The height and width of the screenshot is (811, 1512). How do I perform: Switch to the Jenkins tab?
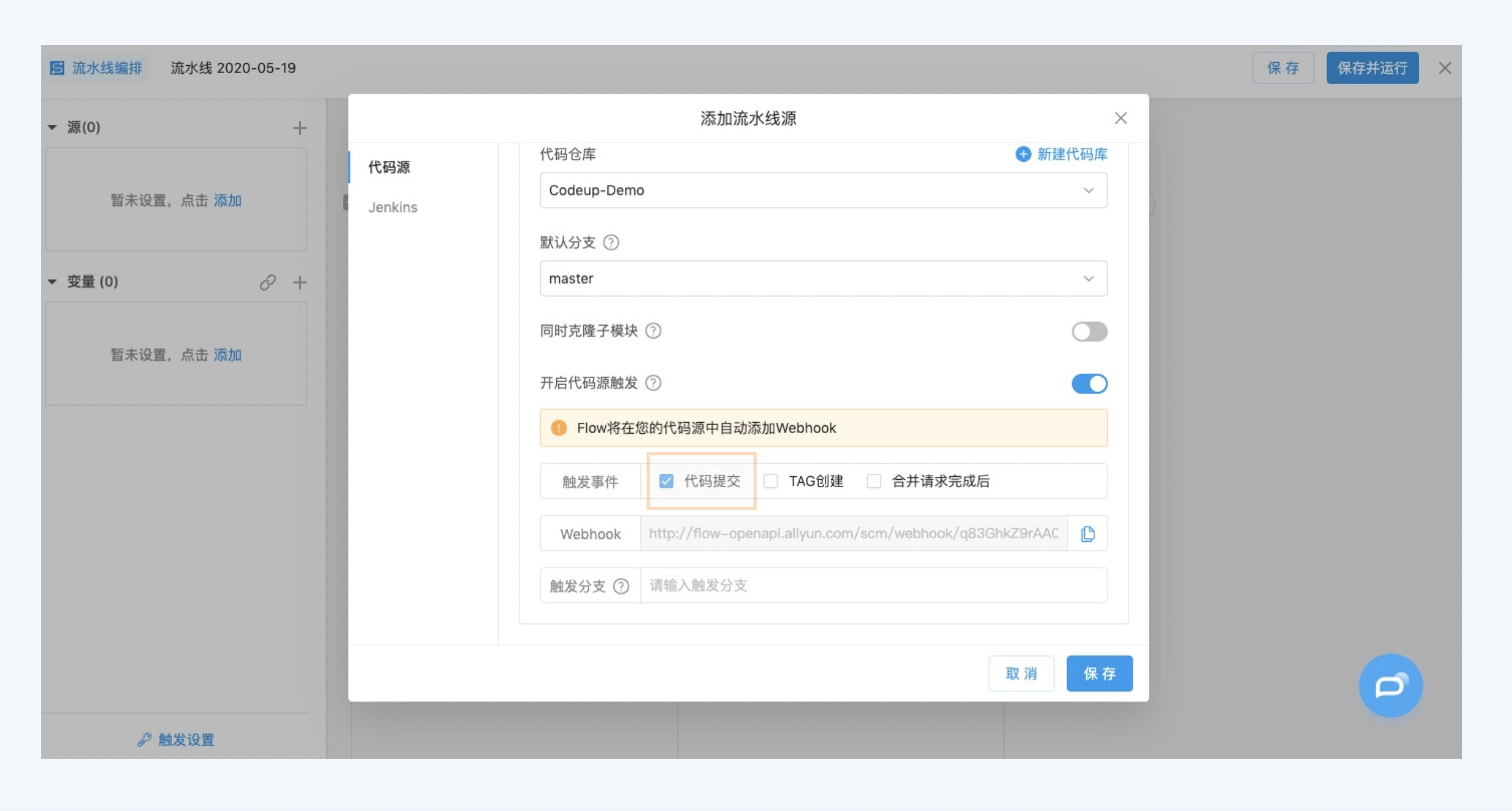coord(393,207)
